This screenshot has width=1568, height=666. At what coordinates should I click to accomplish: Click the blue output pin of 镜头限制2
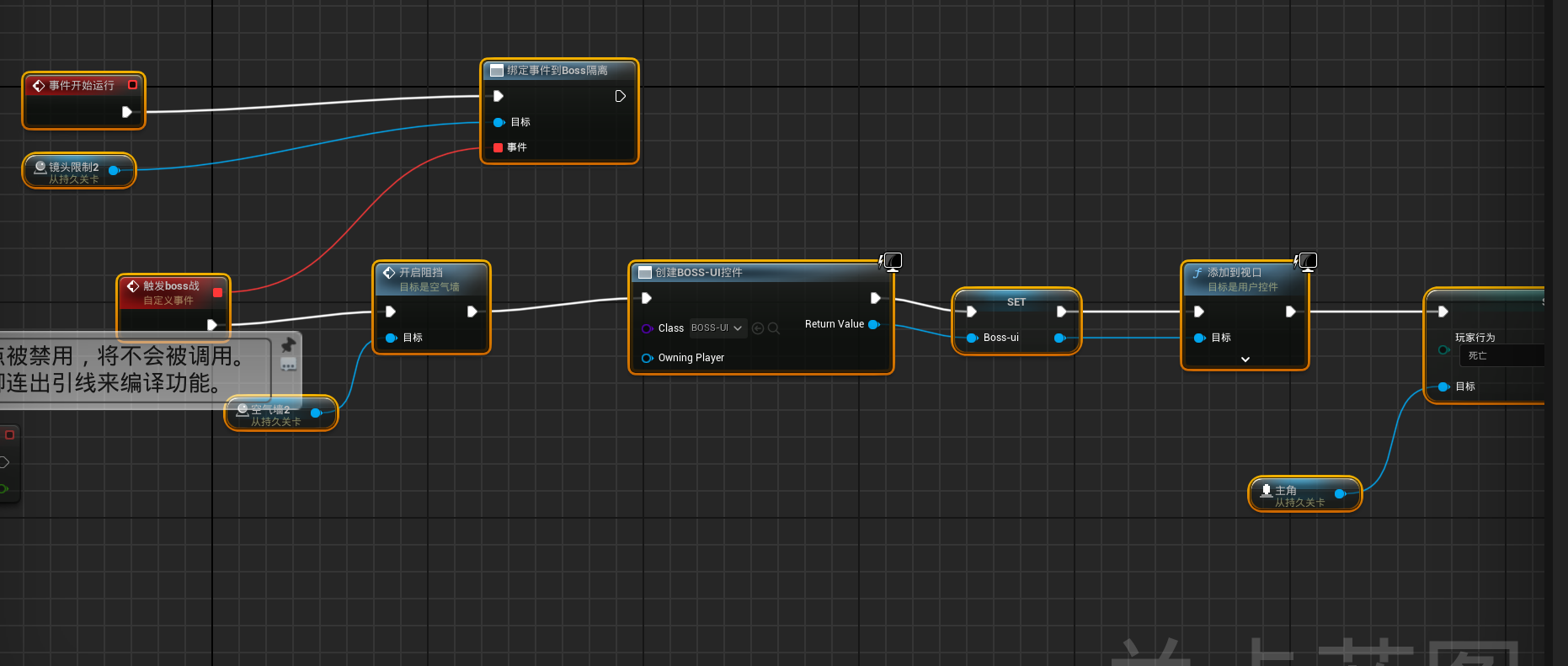(x=115, y=171)
